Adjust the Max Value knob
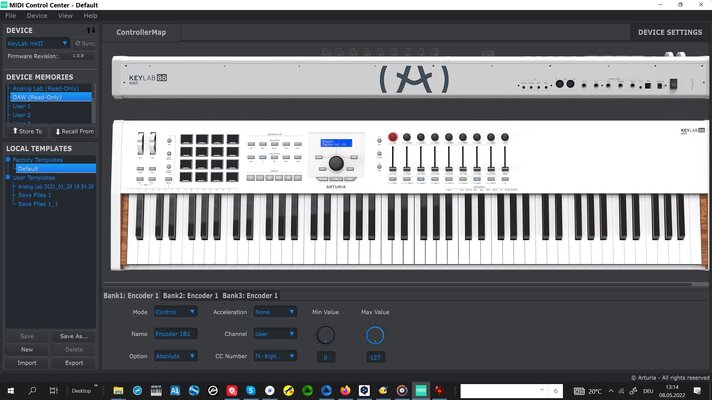This screenshot has width=712, height=400. [x=375, y=335]
